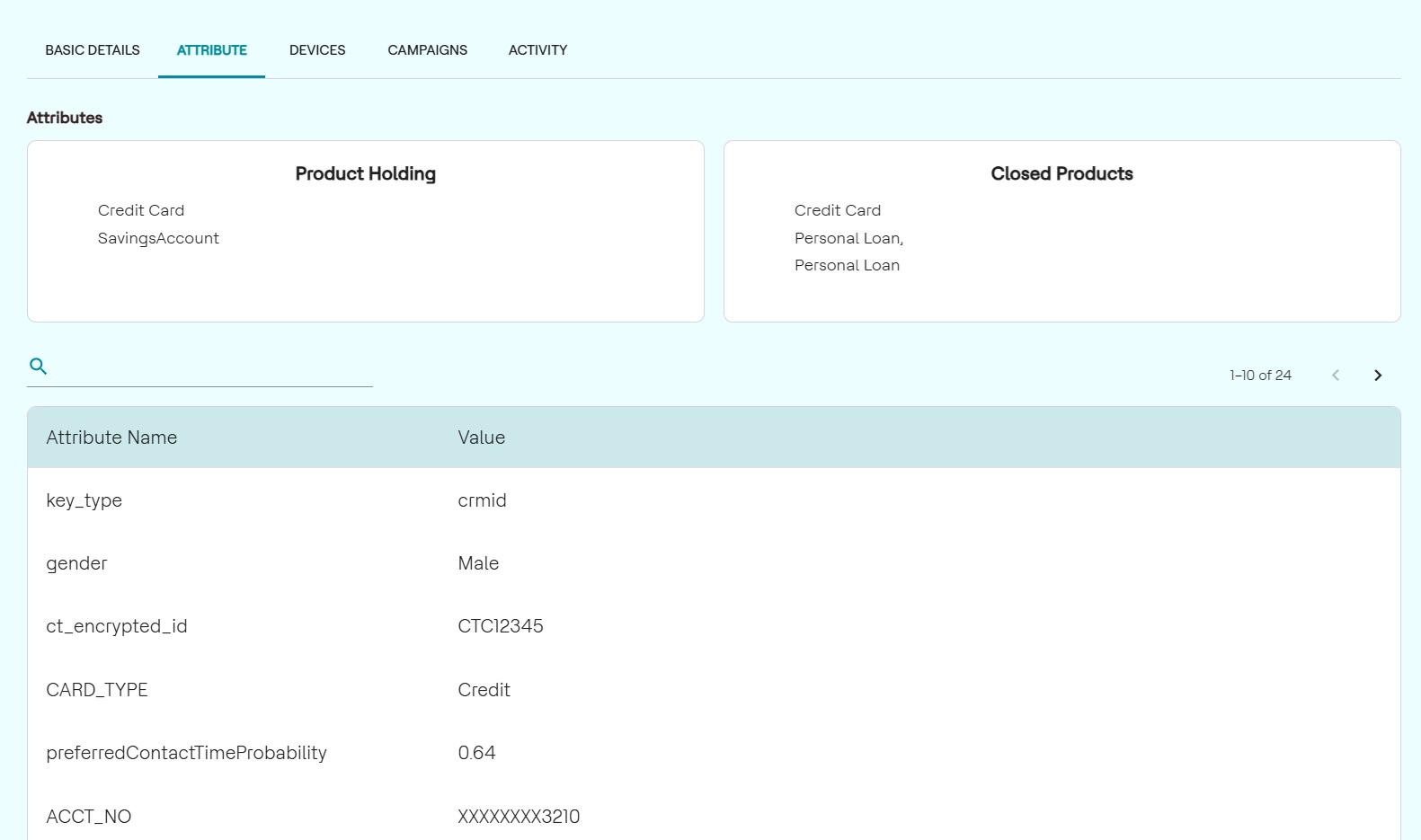The image size is (1421, 840).
Task: Click the CARD_TYPE attribute row
Action: click(x=97, y=690)
